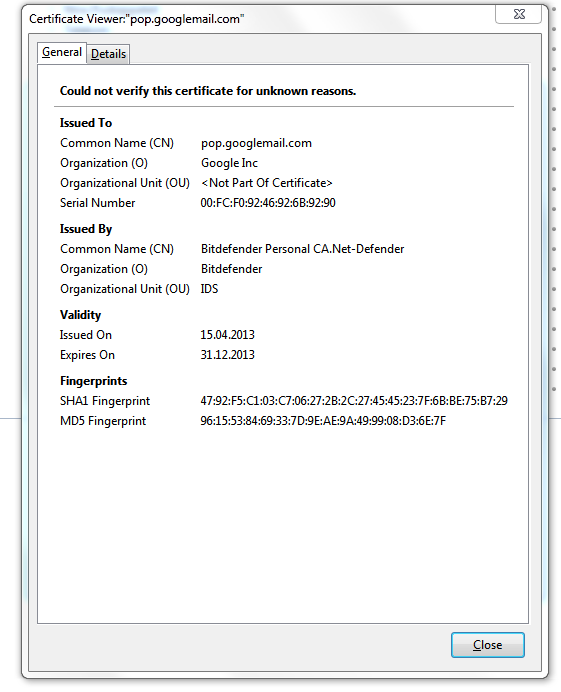Switch to the Details tab
The width and height of the screenshot is (561, 692).
(108, 54)
